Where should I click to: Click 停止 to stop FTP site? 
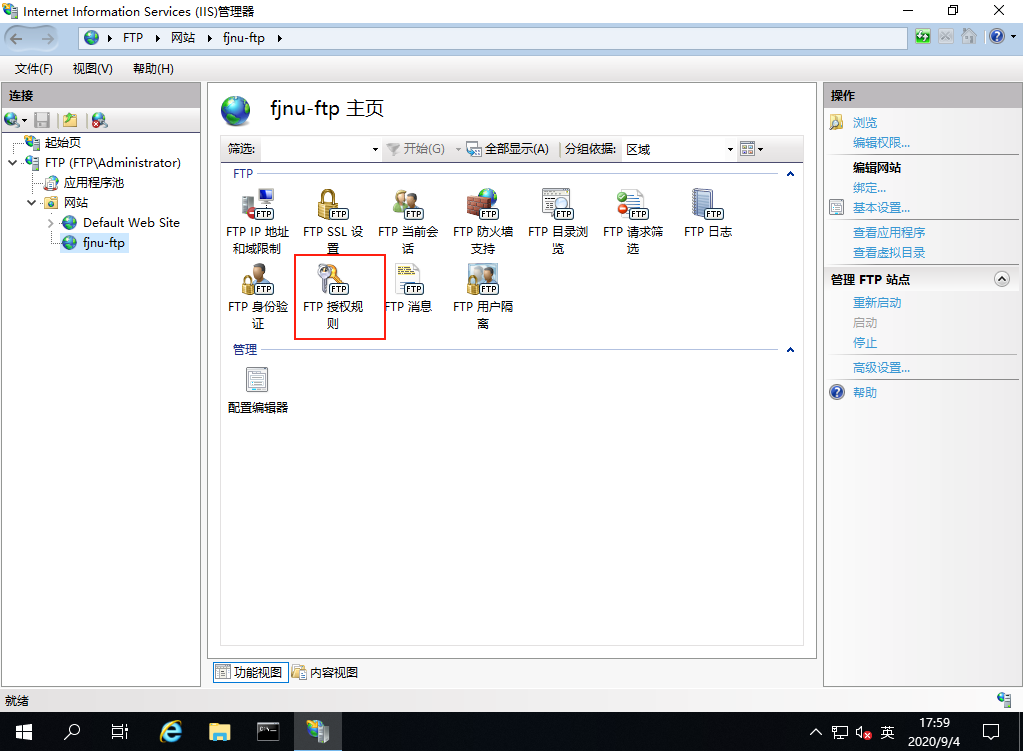tap(864, 343)
